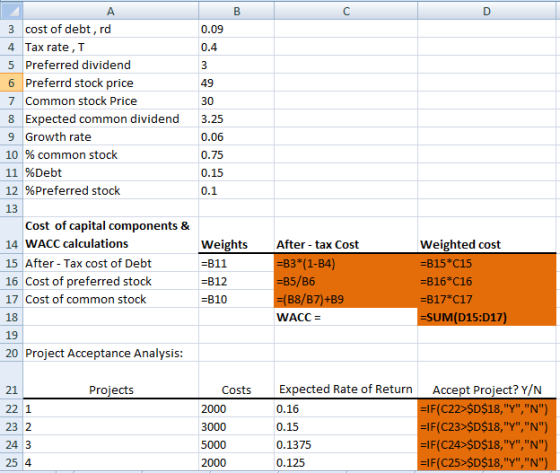The height and width of the screenshot is (473, 560).
Task: Select the formula =IF(C23>$D$18,"Y","N")
Action: (487, 426)
